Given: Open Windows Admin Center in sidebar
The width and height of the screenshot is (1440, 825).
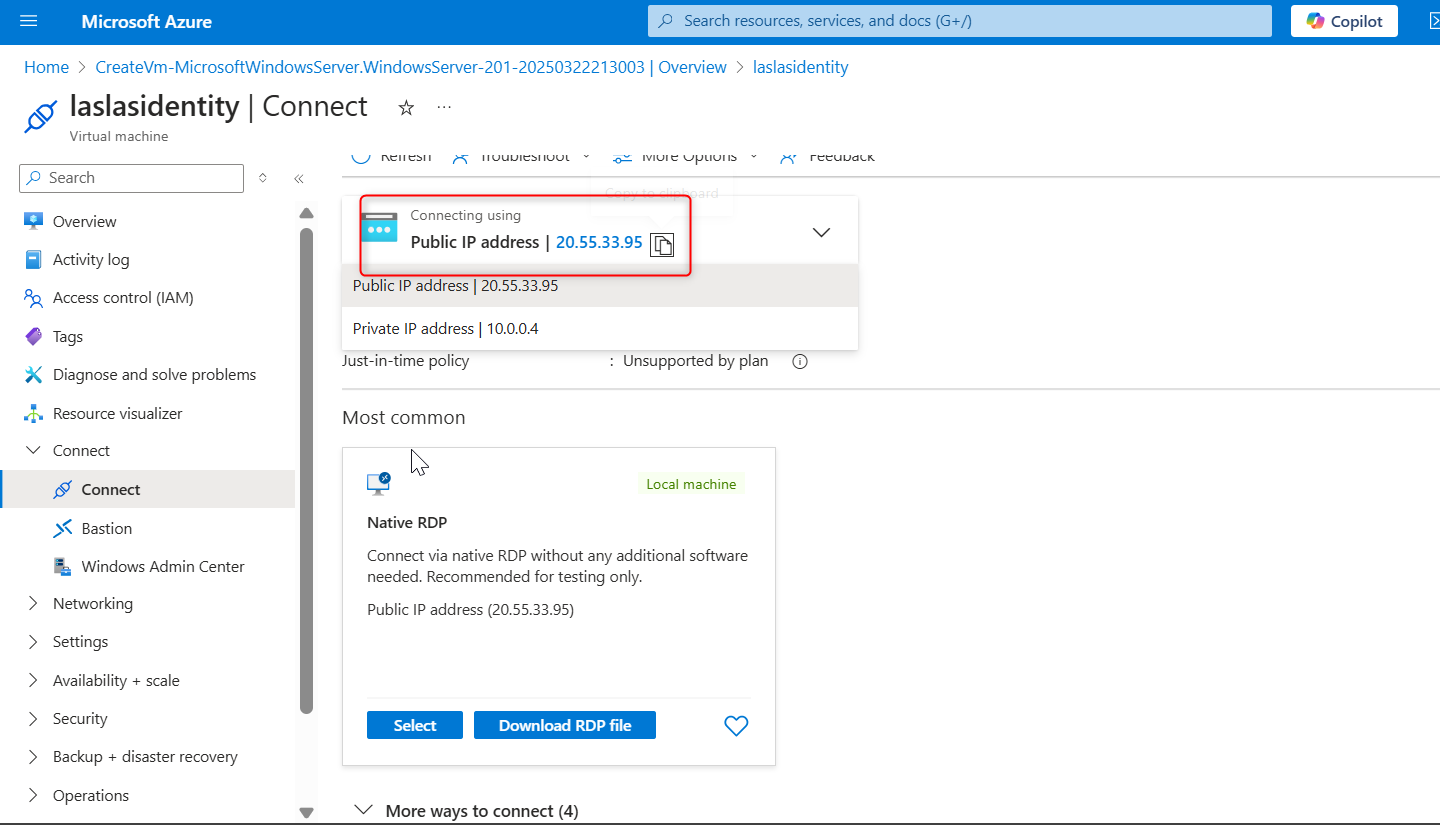Looking at the screenshot, I should (163, 567).
